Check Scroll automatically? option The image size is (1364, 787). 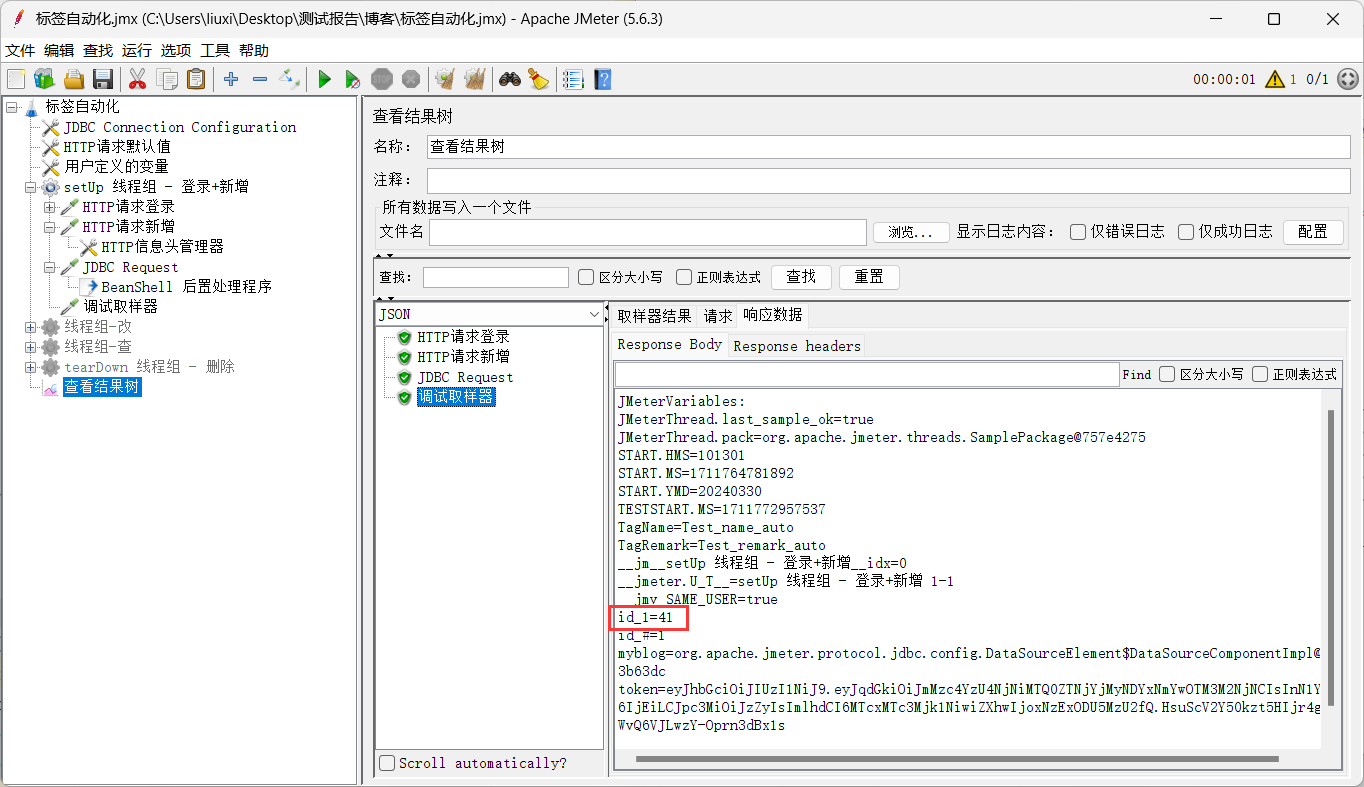click(x=388, y=763)
